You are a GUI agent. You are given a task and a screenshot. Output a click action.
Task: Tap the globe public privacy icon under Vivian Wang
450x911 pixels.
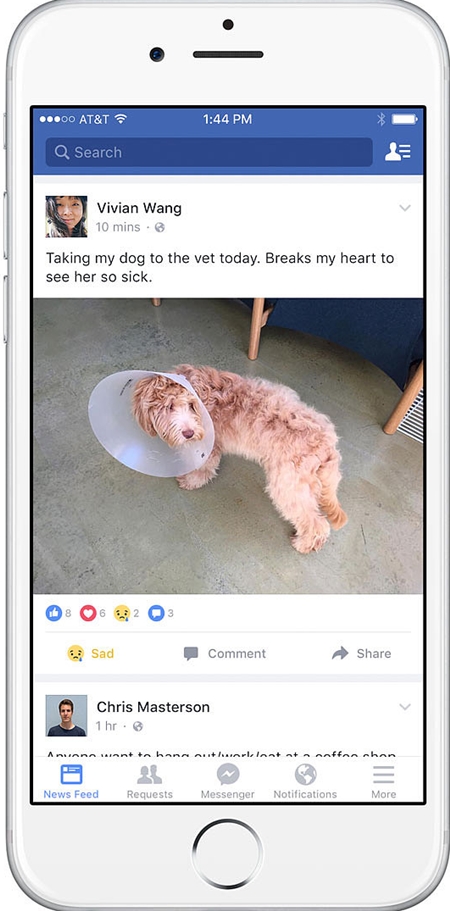[x=160, y=227]
